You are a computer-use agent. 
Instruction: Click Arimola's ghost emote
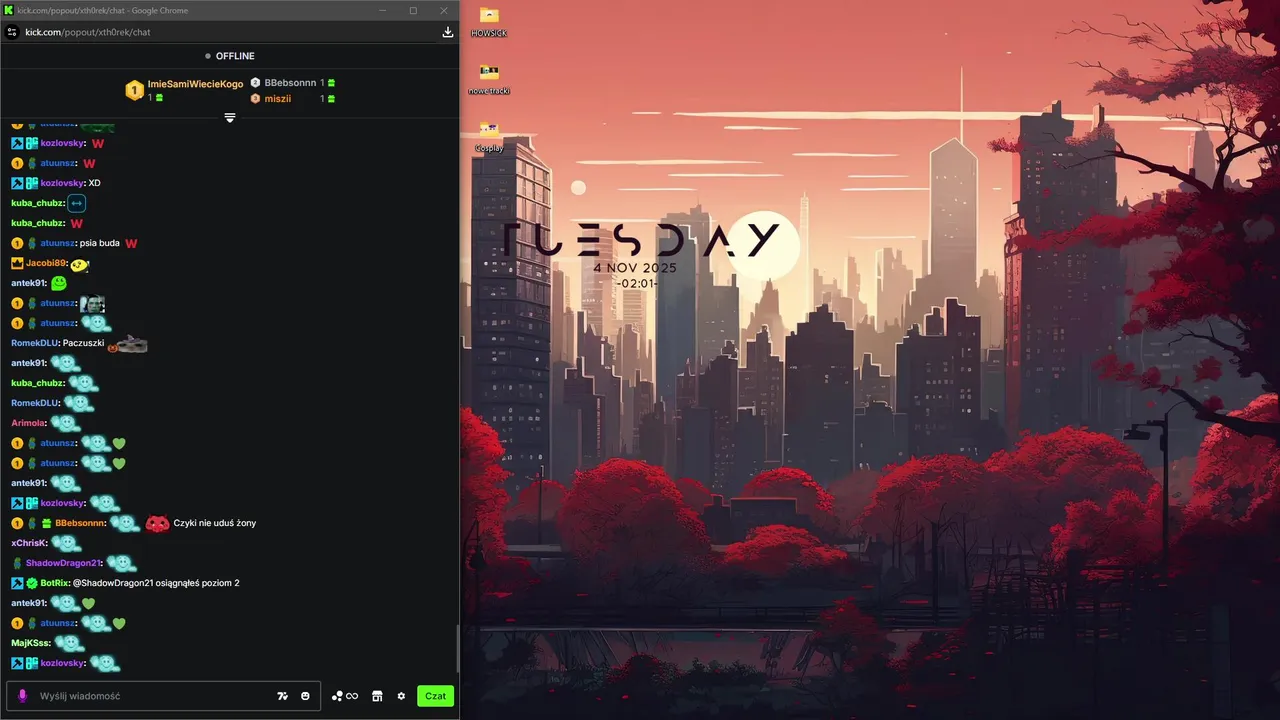click(x=65, y=423)
